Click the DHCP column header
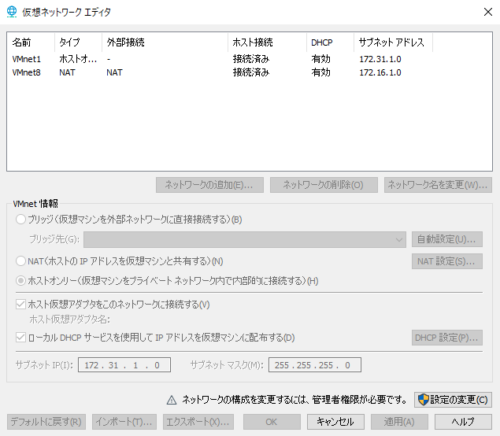This screenshot has width=500, height=436. pyautogui.click(x=330, y=42)
